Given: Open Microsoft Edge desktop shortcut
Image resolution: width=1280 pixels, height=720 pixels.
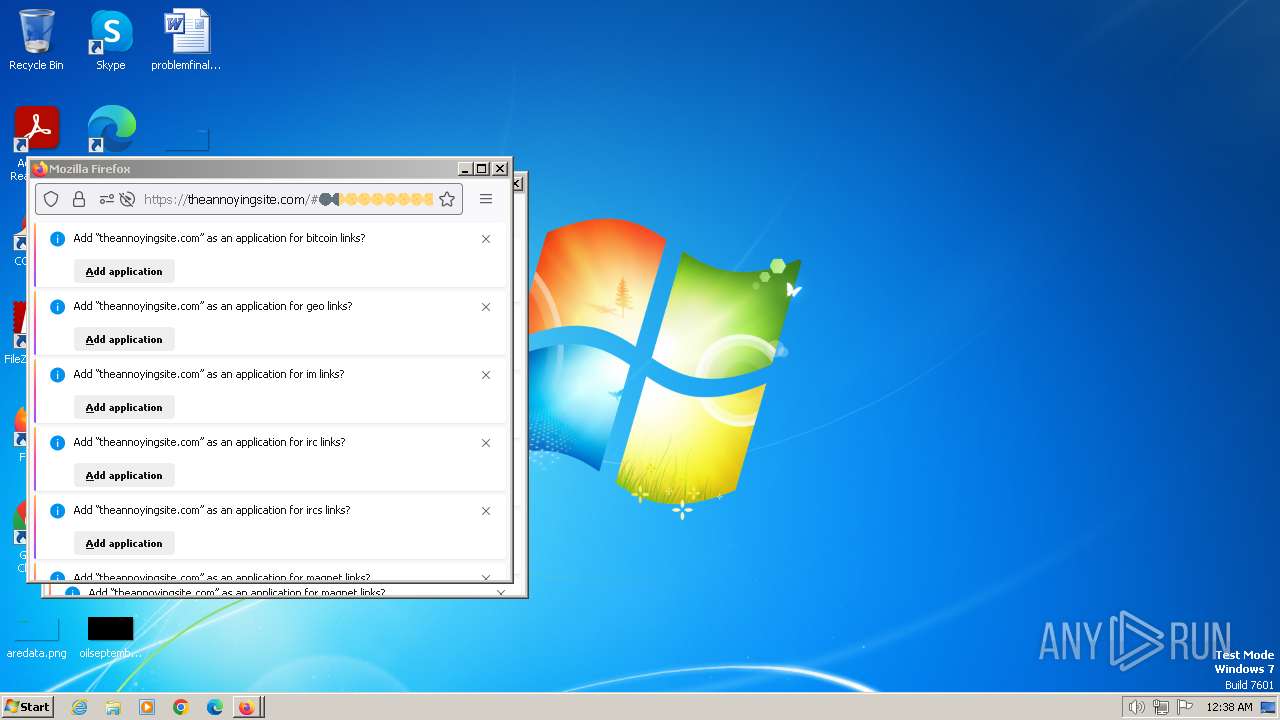Looking at the screenshot, I should 111,130.
